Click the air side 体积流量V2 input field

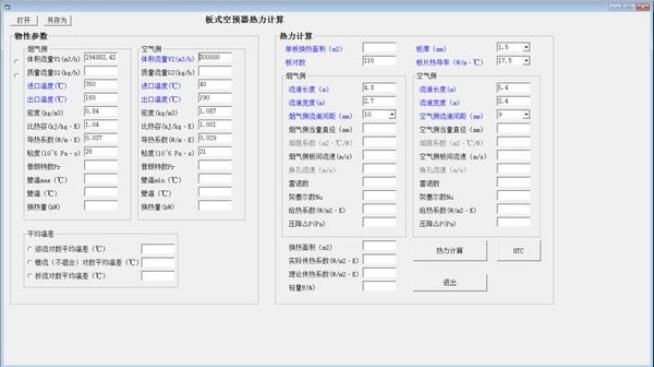215,58
